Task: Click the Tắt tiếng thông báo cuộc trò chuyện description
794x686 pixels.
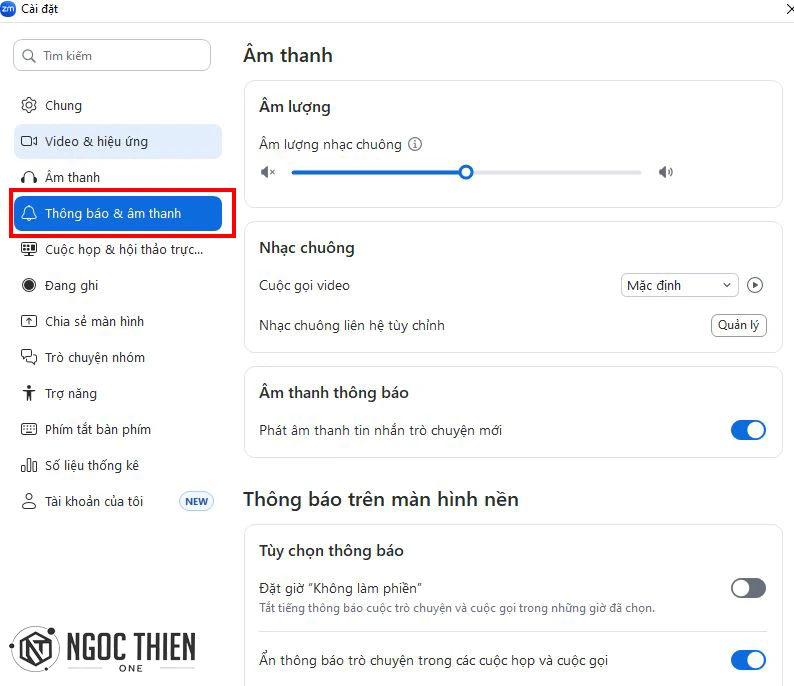Action: point(457,608)
